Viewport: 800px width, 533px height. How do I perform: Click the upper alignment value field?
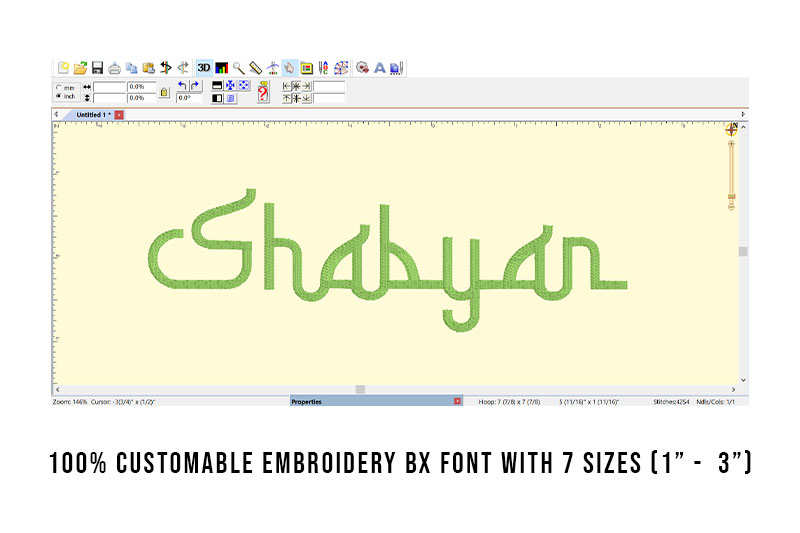(x=330, y=86)
